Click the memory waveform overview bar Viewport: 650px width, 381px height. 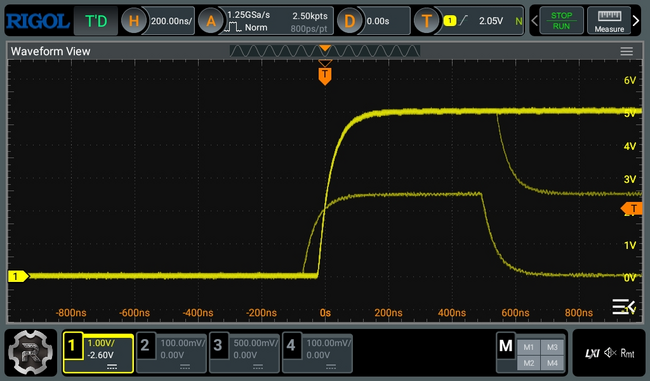[325, 51]
